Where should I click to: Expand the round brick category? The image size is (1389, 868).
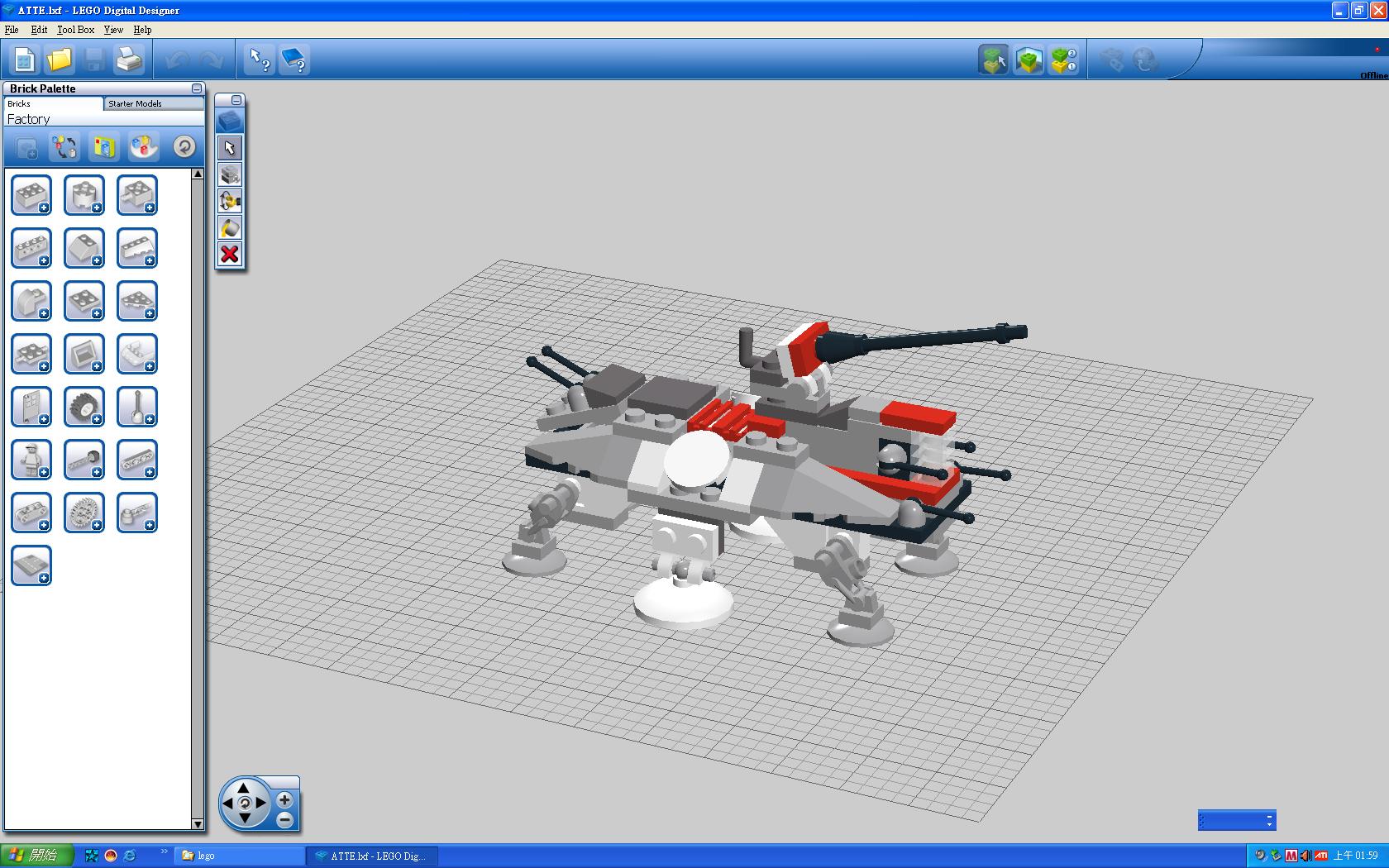coord(84,195)
